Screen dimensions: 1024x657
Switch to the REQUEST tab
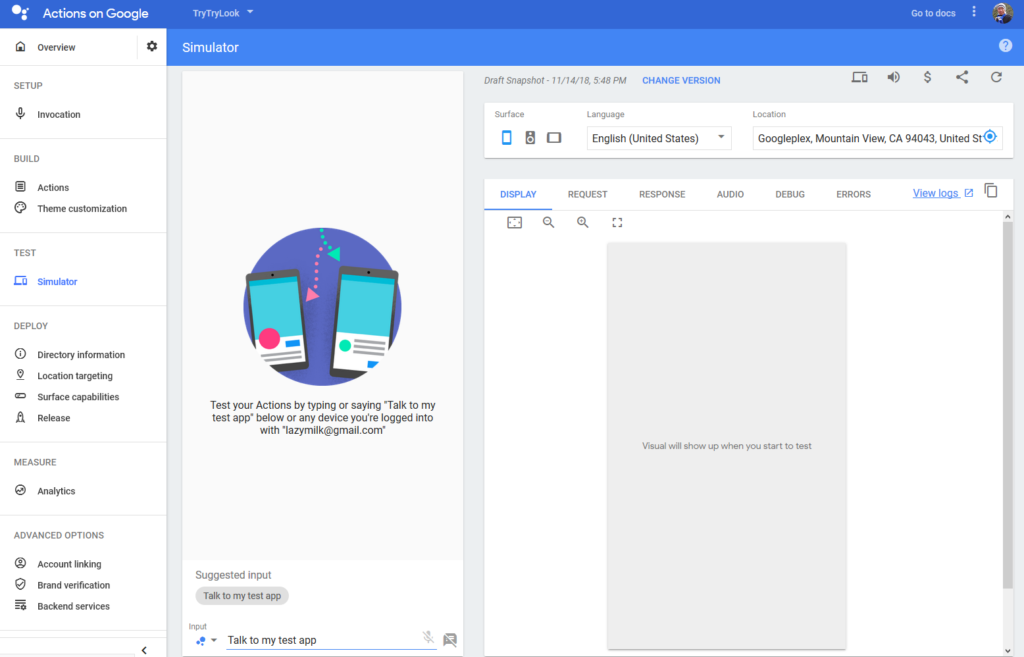tap(587, 194)
